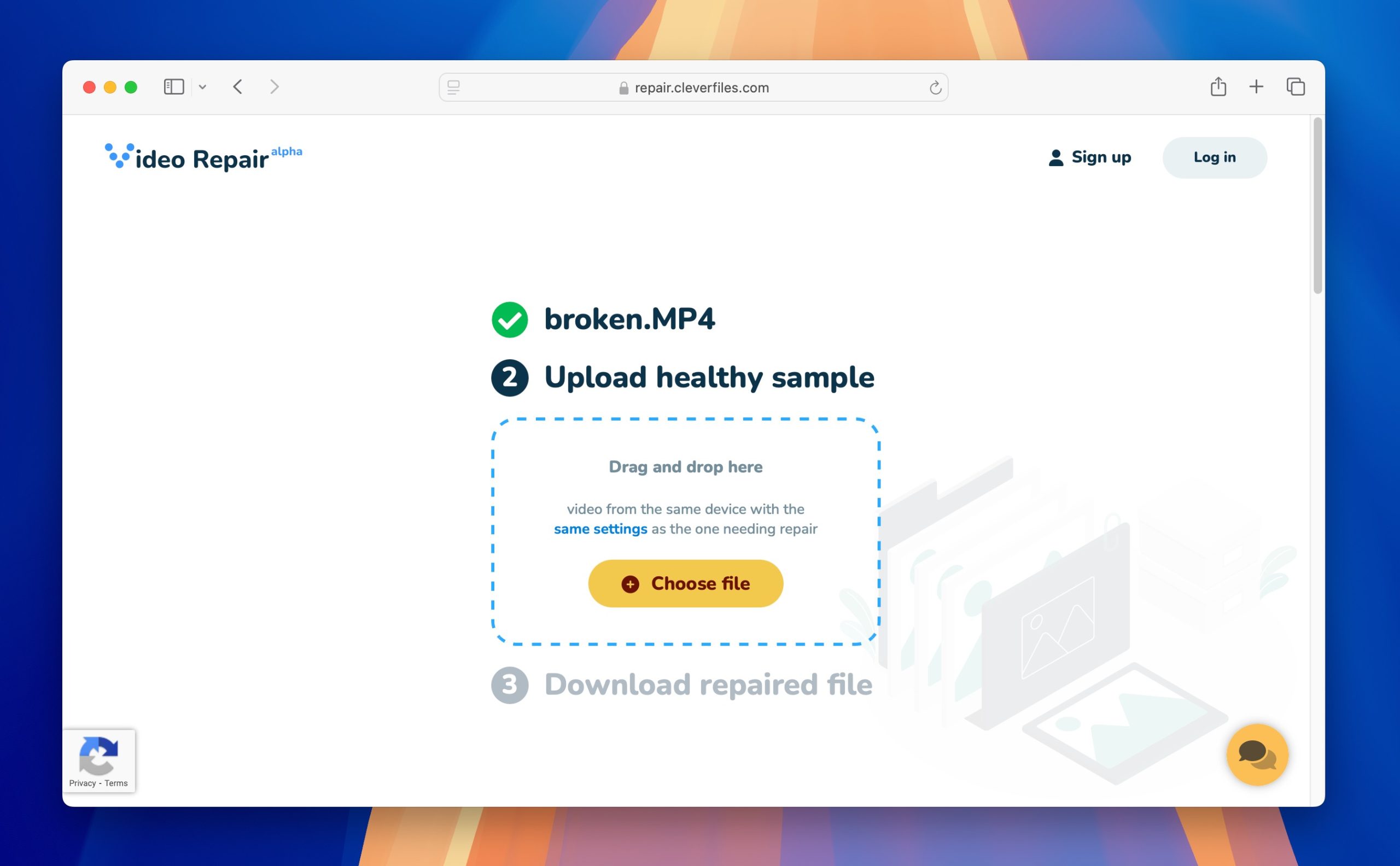Click the same settings link

[599, 528]
